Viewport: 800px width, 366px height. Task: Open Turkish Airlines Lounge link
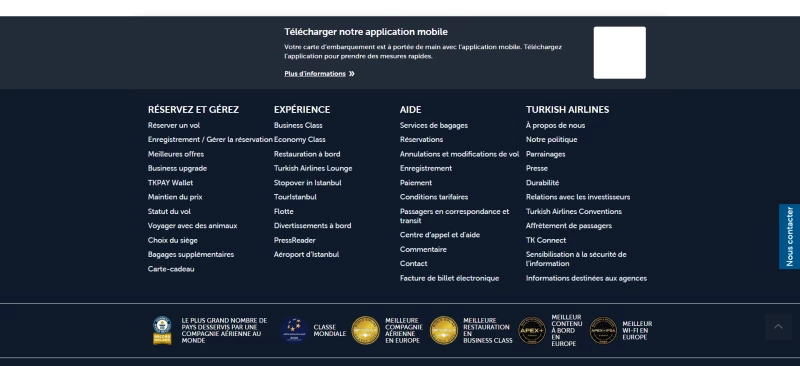pyautogui.click(x=313, y=168)
